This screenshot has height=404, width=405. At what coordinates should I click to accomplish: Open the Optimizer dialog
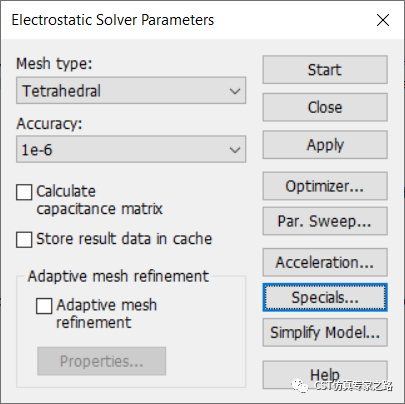pos(325,186)
